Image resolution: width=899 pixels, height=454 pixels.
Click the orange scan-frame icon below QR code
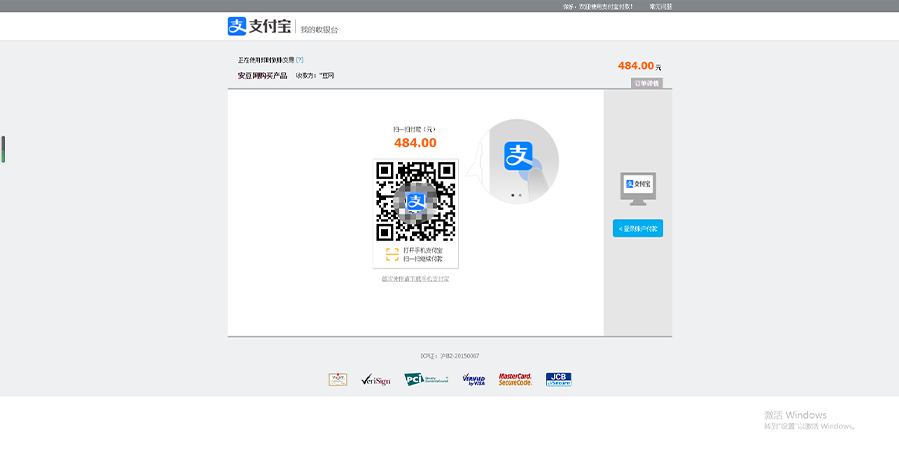[x=392, y=255]
